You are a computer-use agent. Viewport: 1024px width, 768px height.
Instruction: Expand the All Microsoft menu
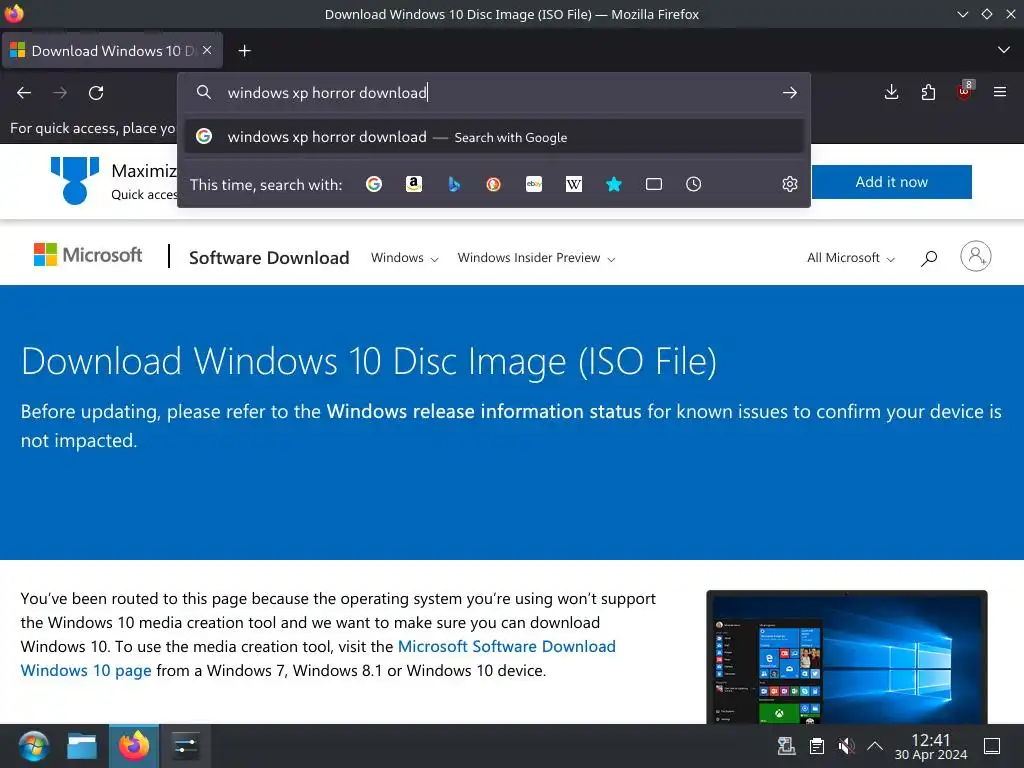pyautogui.click(x=850, y=258)
